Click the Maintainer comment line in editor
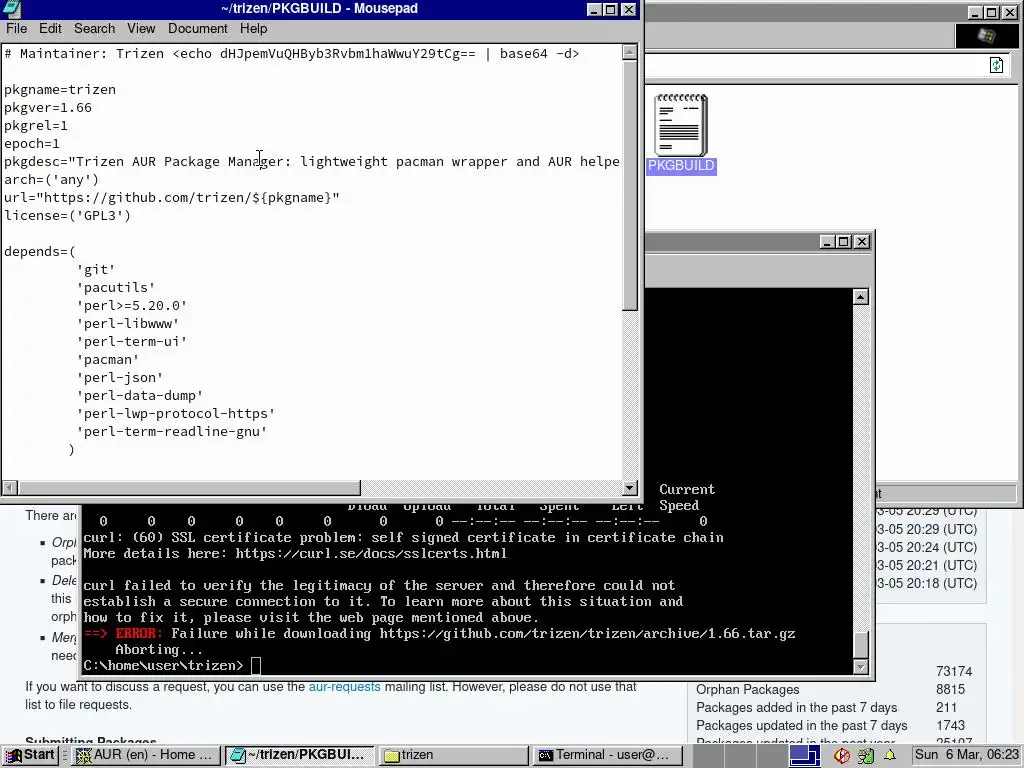1024x768 pixels. pyautogui.click(x=292, y=54)
